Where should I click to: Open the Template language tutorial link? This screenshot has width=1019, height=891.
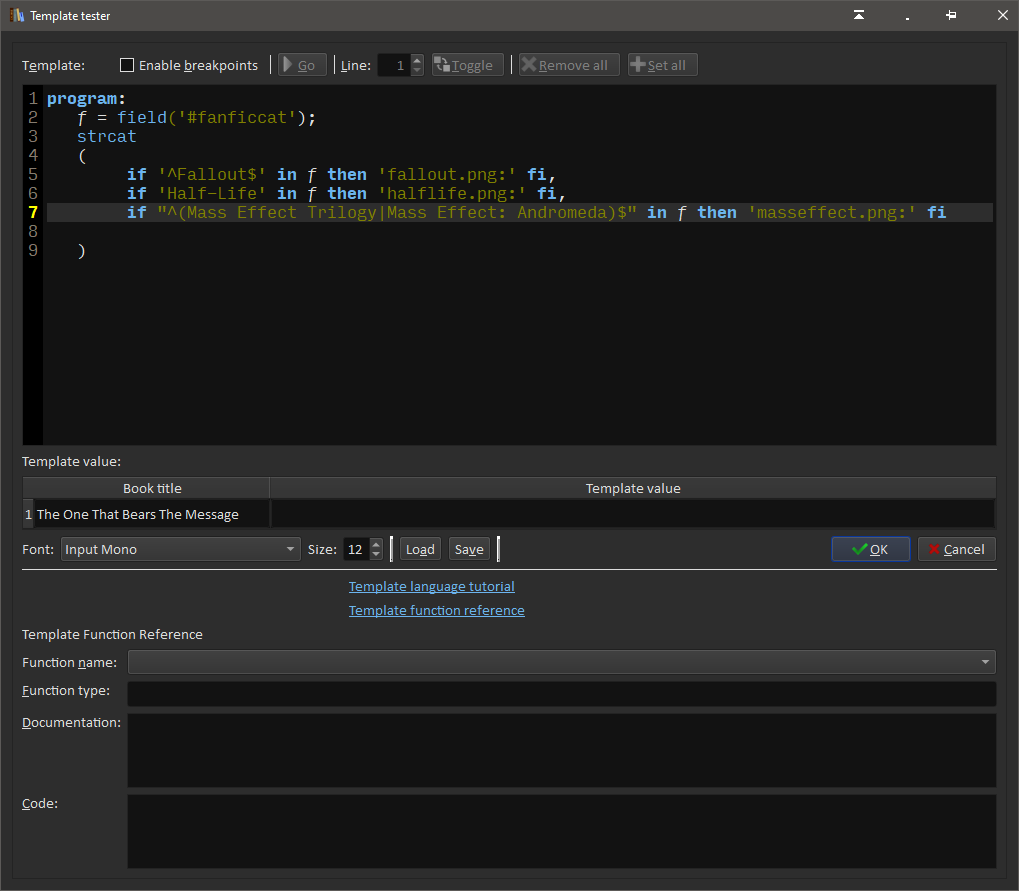(431, 586)
